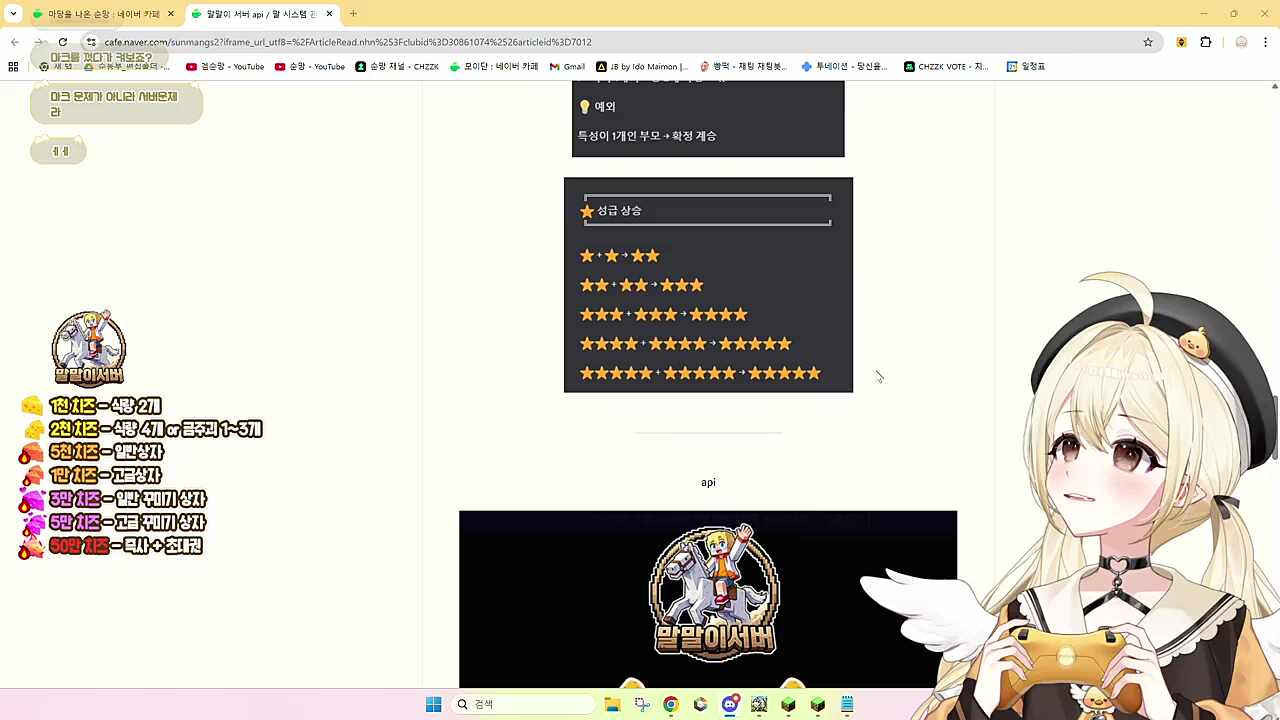Close the 말말이 서버 api tab
This screenshot has height=720, width=1280.
click(329, 14)
